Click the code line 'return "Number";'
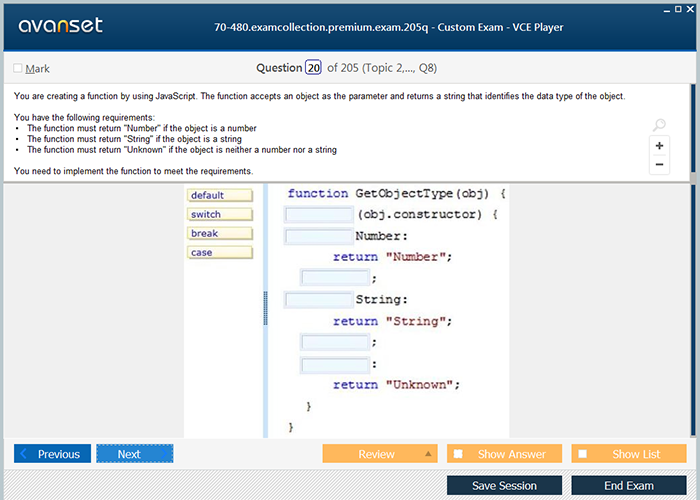The width and height of the screenshot is (700, 500). tap(392, 257)
